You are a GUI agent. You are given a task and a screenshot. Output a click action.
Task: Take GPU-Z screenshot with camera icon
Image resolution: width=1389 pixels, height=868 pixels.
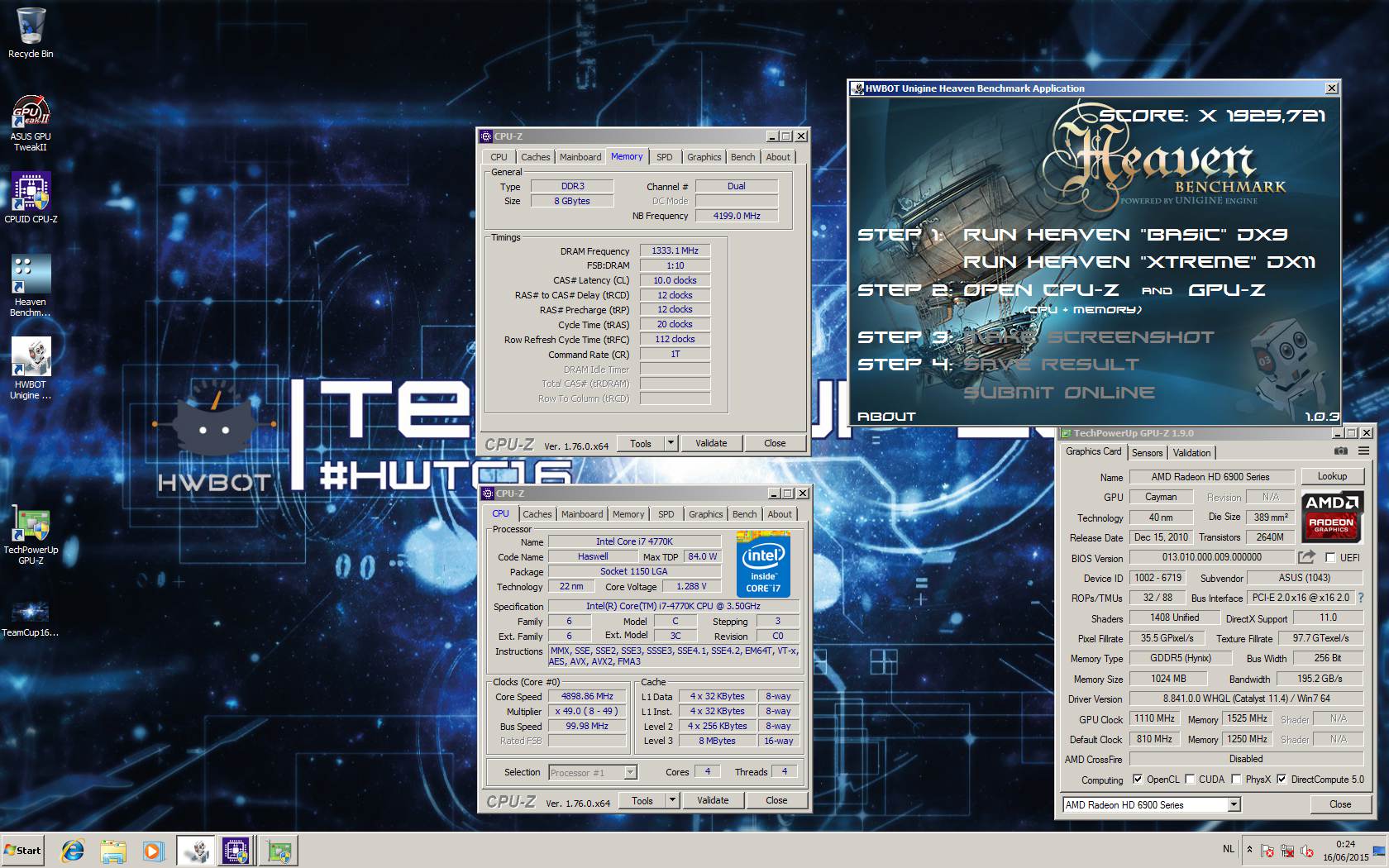(x=1340, y=451)
